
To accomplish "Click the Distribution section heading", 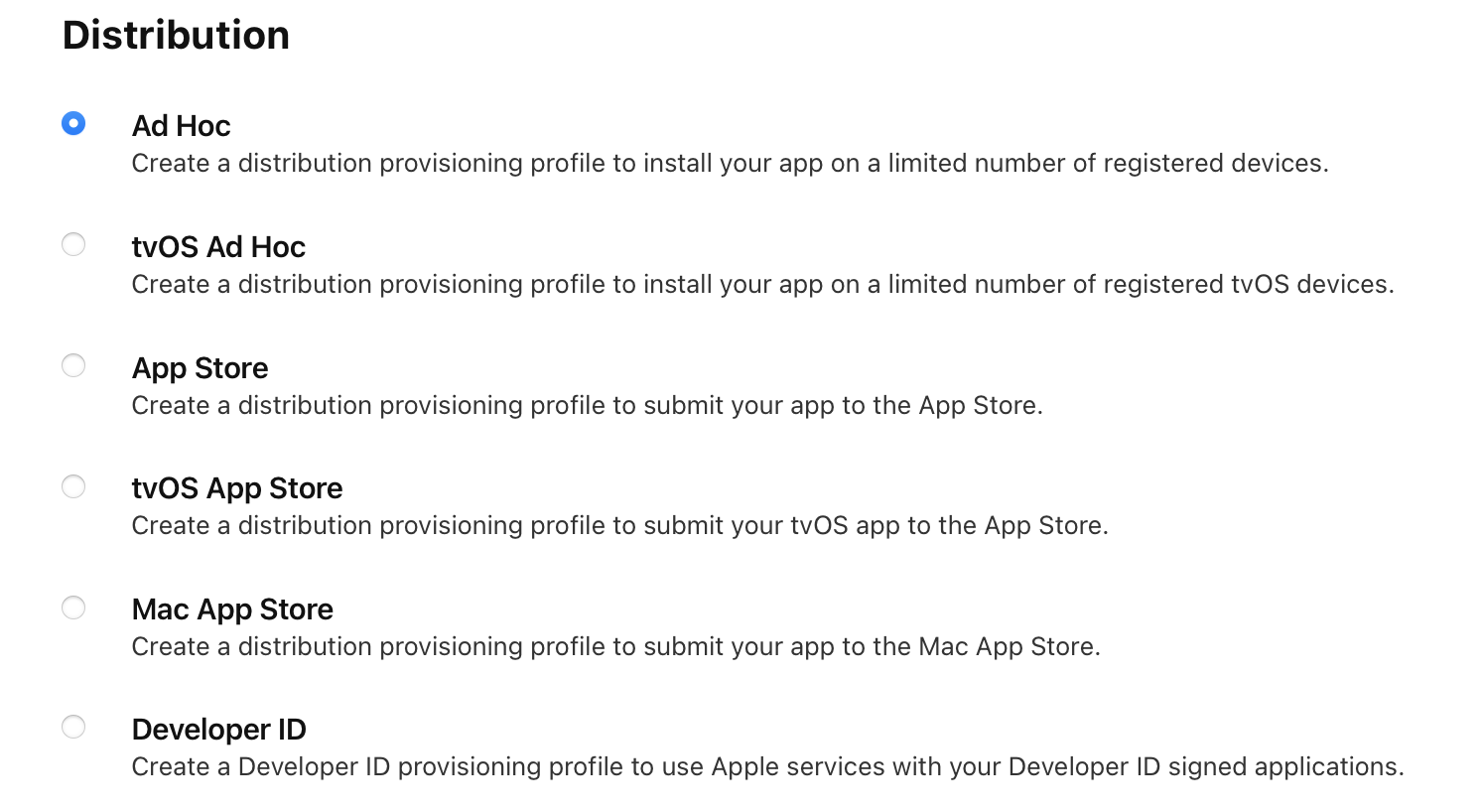I will pyautogui.click(x=176, y=36).
